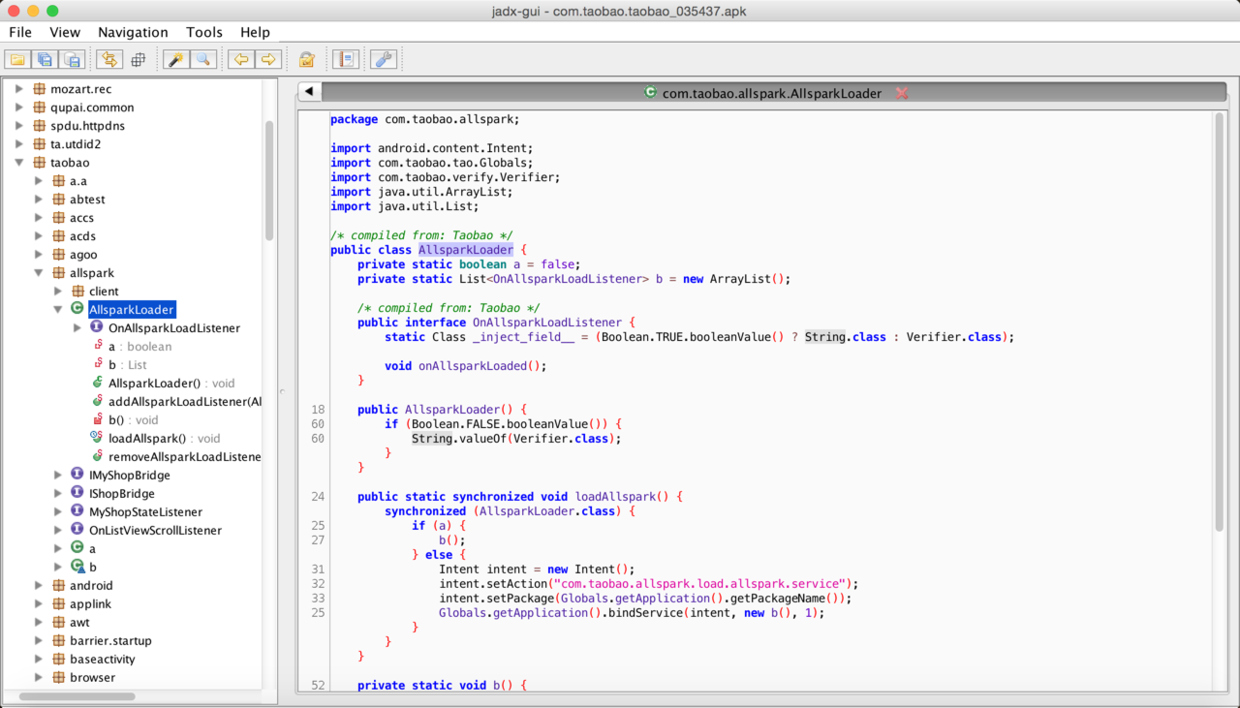Screen dimensions: 1240x708
Task: Navigate back with the left arrow
Action: click(241, 60)
